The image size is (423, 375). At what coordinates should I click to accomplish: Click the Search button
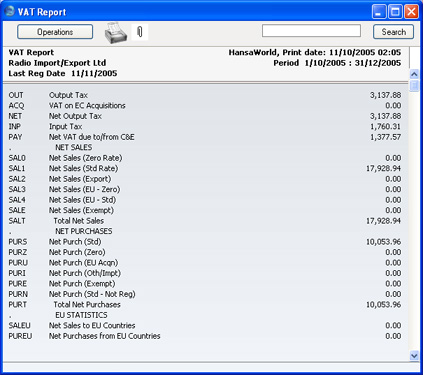click(x=393, y=32)
